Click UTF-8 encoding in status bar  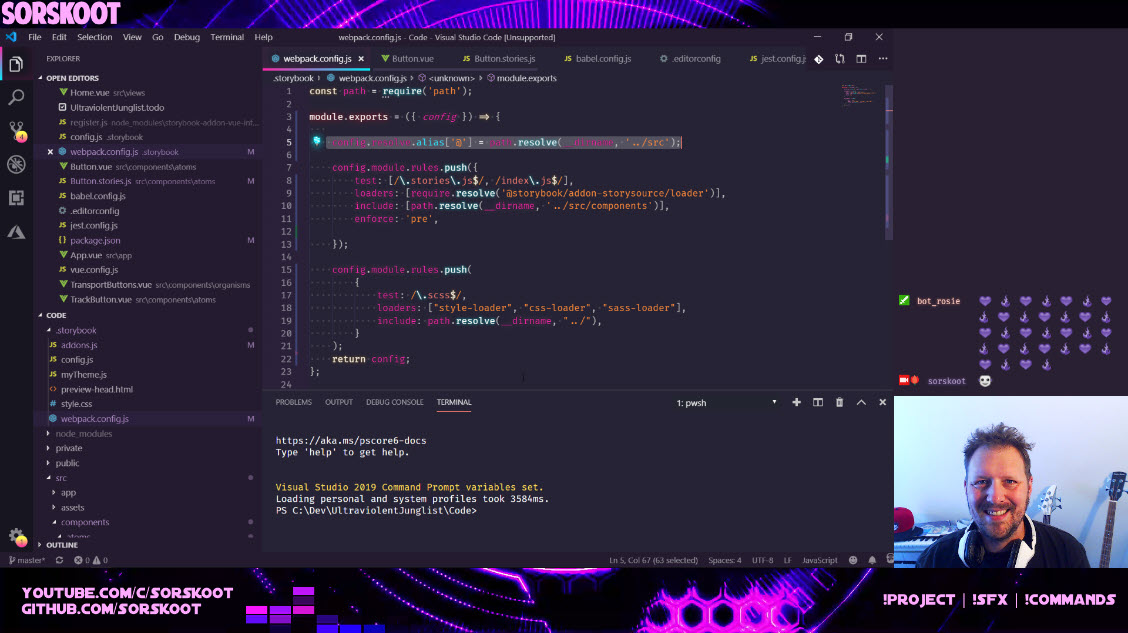763,560
